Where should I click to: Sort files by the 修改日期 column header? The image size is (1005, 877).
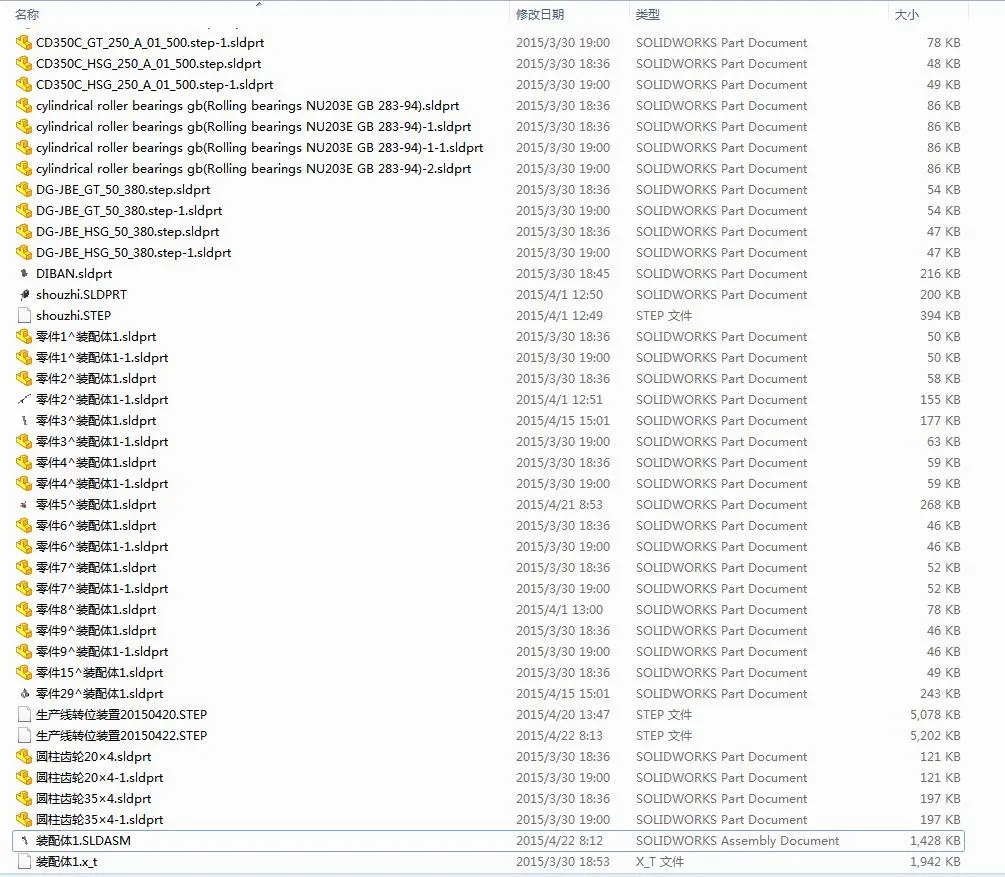(540, 14)
